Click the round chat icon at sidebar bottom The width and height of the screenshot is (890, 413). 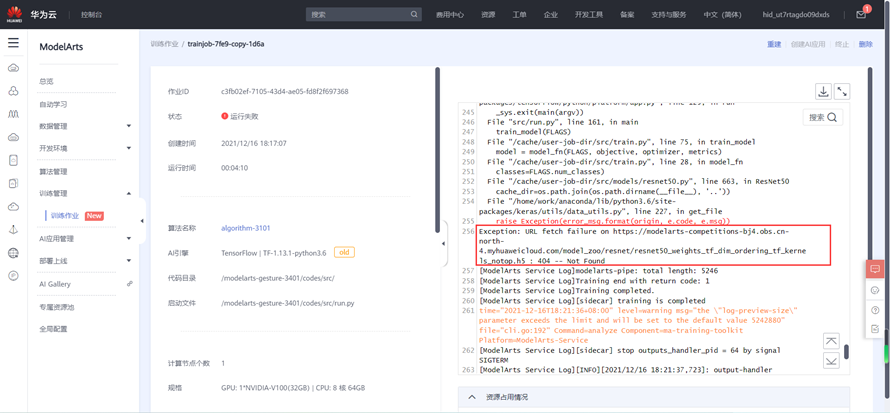[x=14, y=276]
